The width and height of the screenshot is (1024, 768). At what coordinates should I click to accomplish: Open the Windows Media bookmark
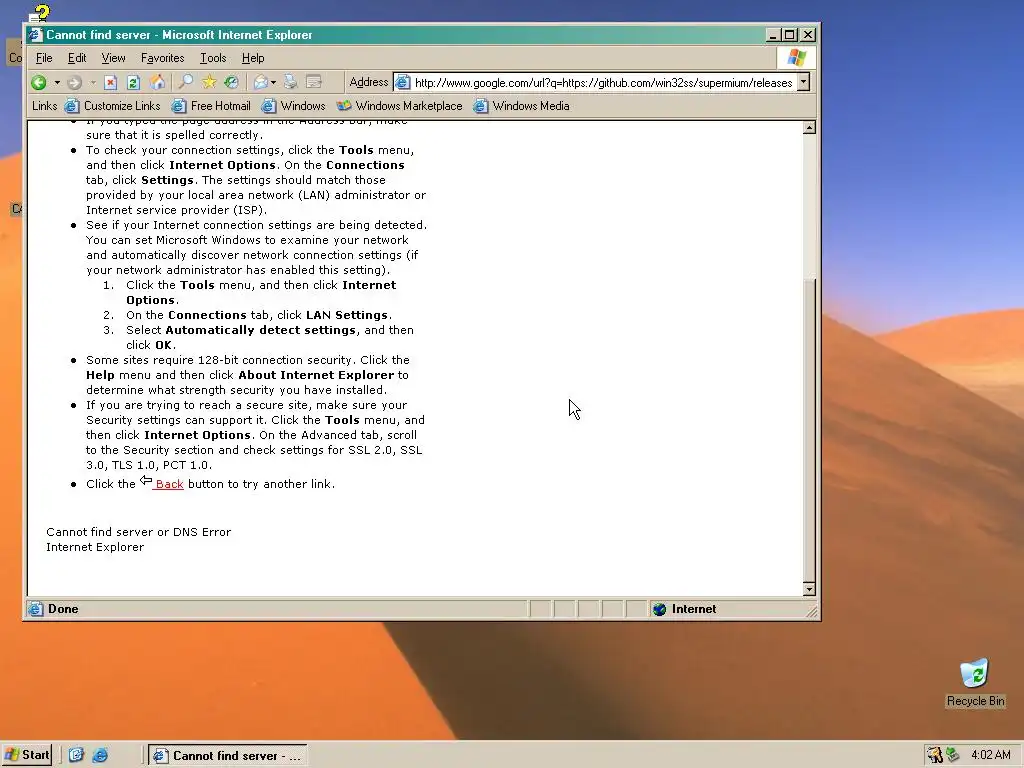click(521, 106)
